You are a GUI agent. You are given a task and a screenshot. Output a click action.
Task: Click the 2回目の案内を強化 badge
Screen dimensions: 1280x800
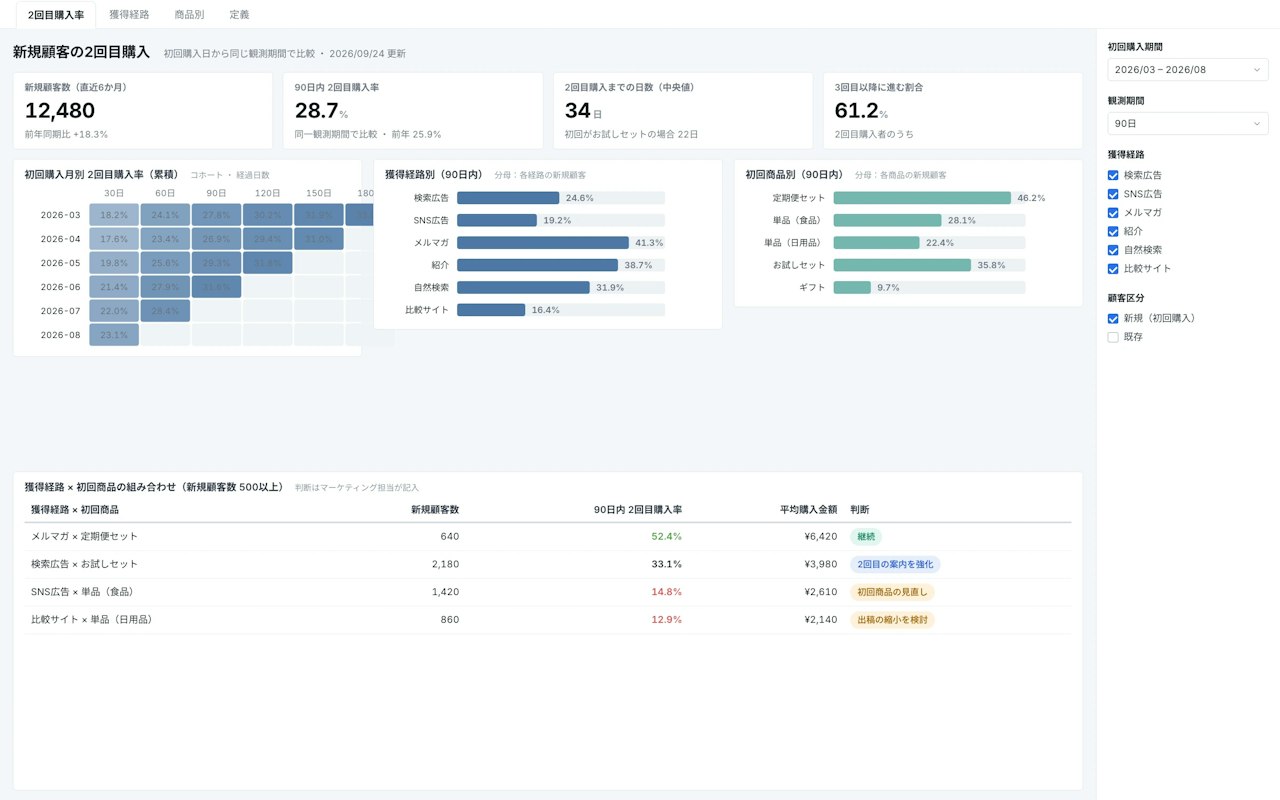point(895,564)
